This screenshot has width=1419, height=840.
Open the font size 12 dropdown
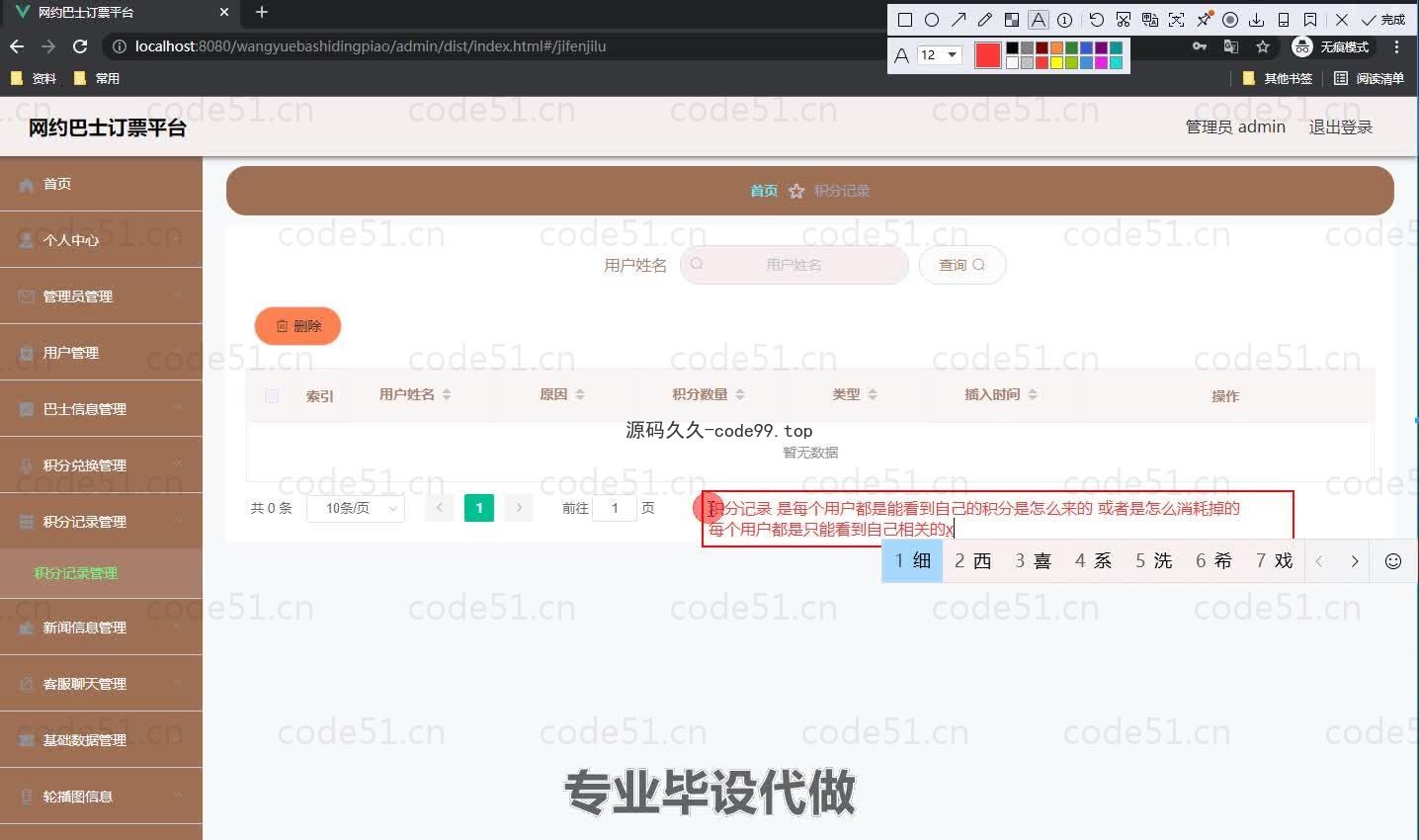pyautogui.click(x=939, y=55)
